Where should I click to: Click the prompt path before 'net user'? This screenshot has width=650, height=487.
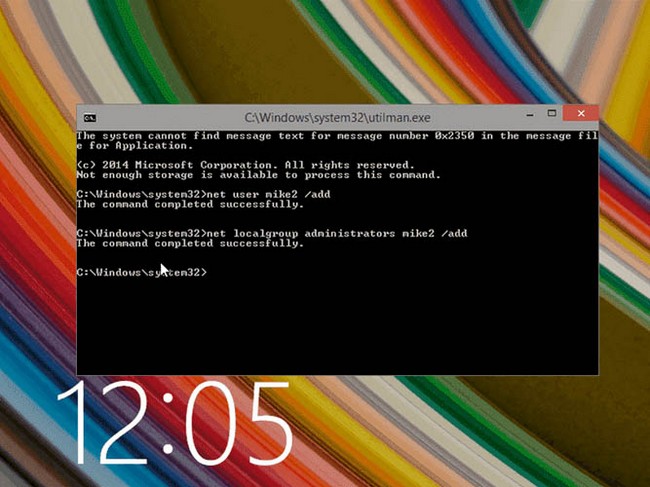click(x=139, y=193)
